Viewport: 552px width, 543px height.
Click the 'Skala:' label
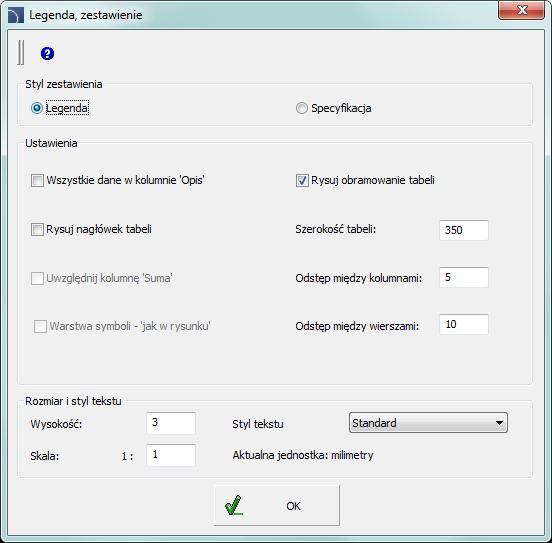pos(45,456)
